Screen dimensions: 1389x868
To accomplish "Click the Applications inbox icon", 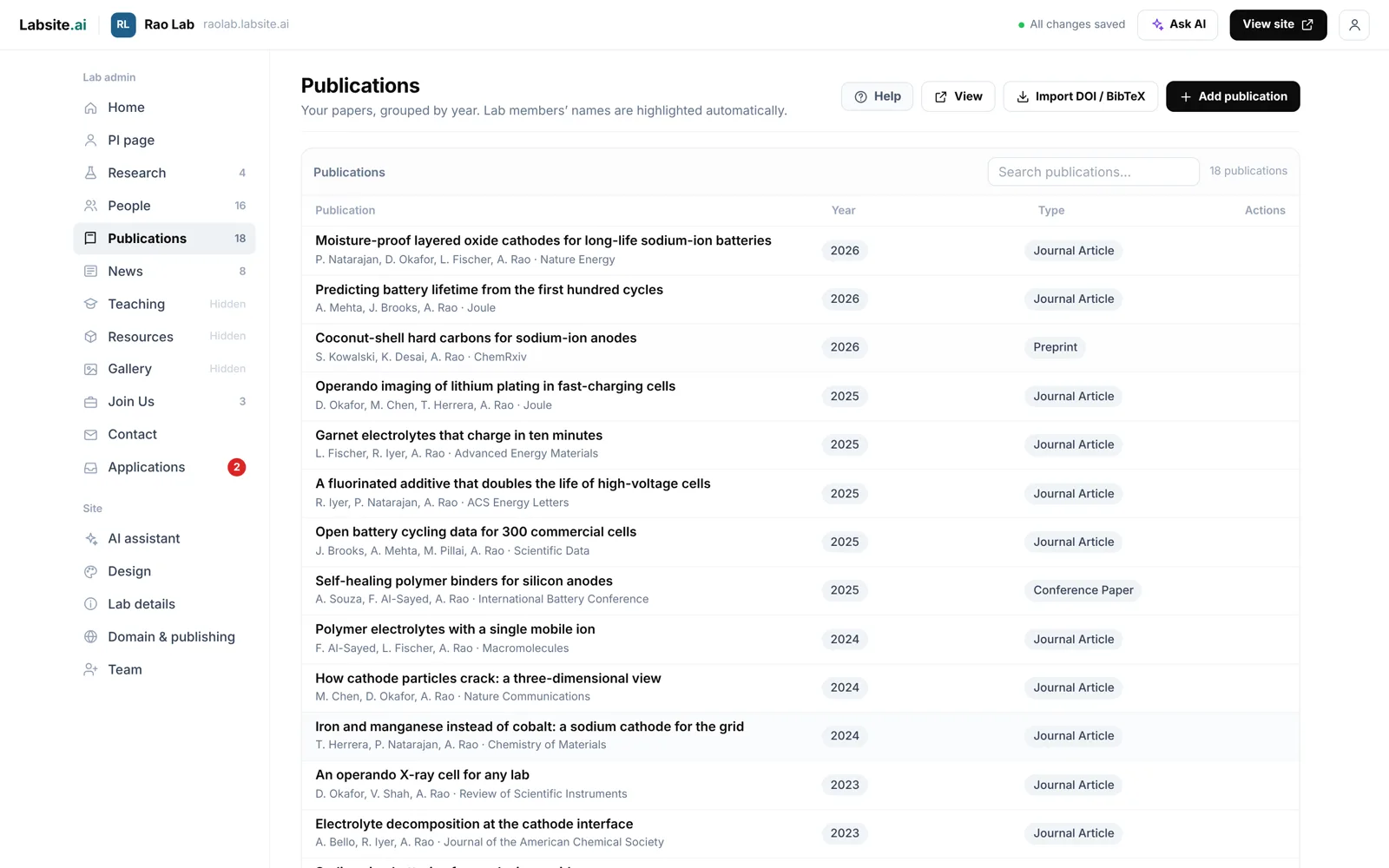I will 90,467.
